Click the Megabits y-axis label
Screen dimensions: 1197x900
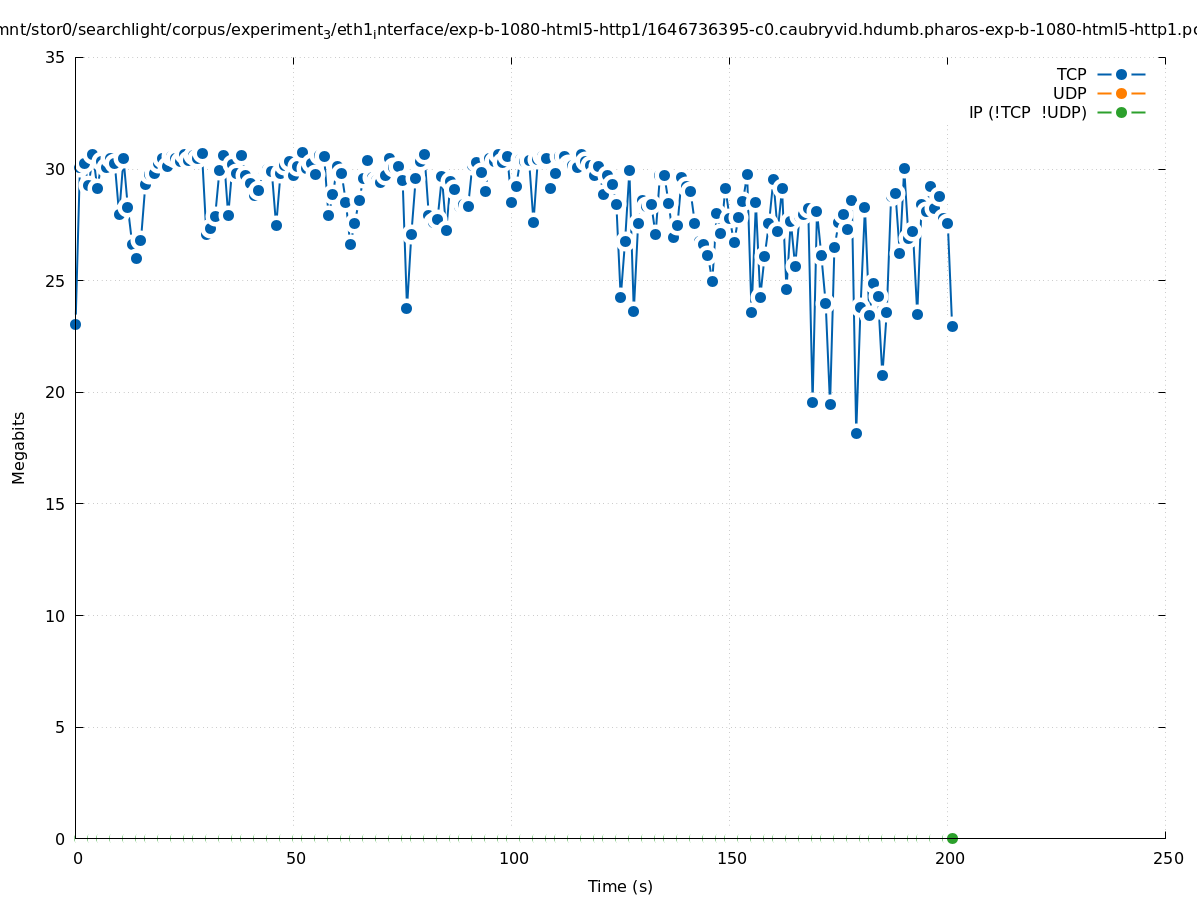point(19,447)
